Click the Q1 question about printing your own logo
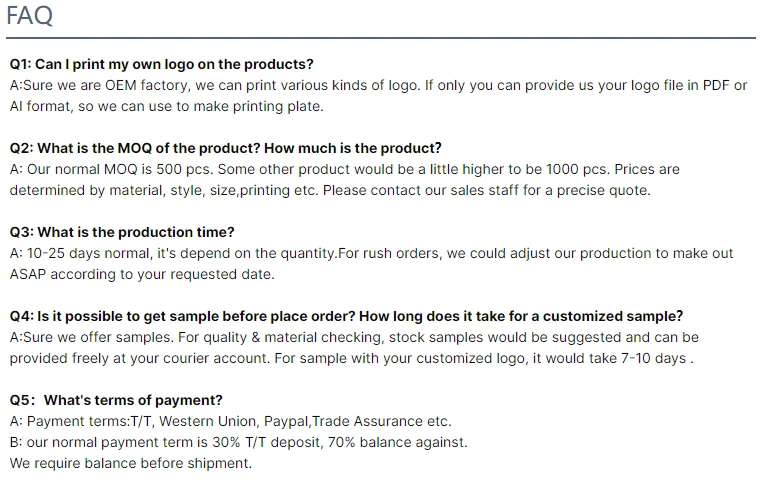The width and height of the screenshot is (772, 480). pos(161,65)
